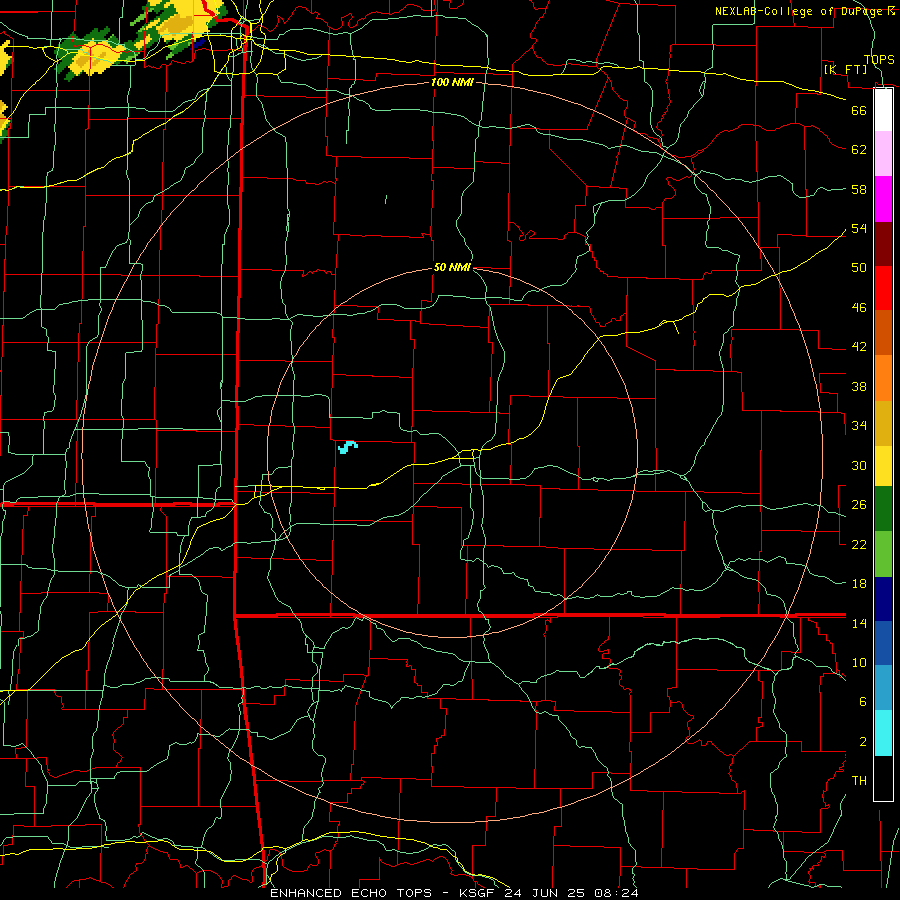Click the 42 legend value
This screenshot has height=900, width=900.
[859, 347]
